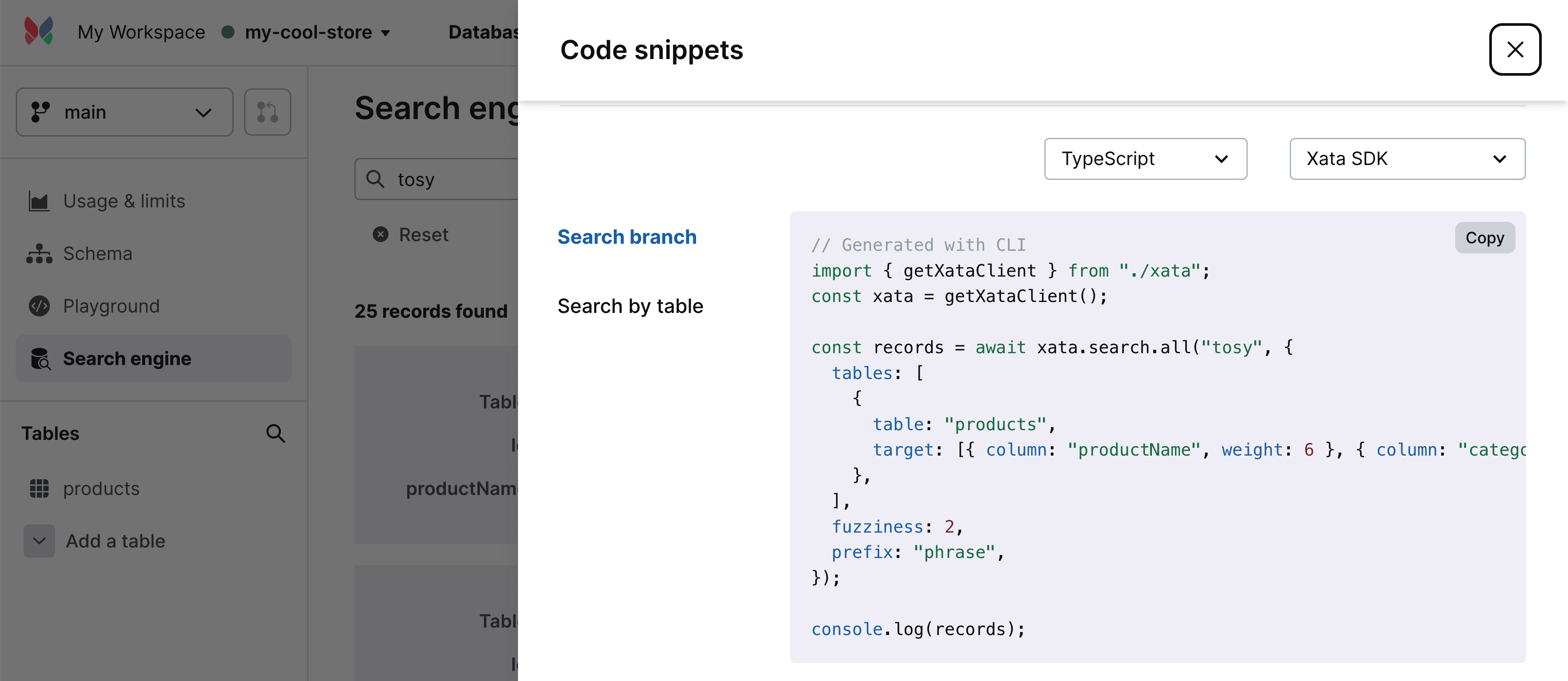This screenshot has width=1568, height=681.
Task: Open the main branch selector
Action: click(124, 112)
